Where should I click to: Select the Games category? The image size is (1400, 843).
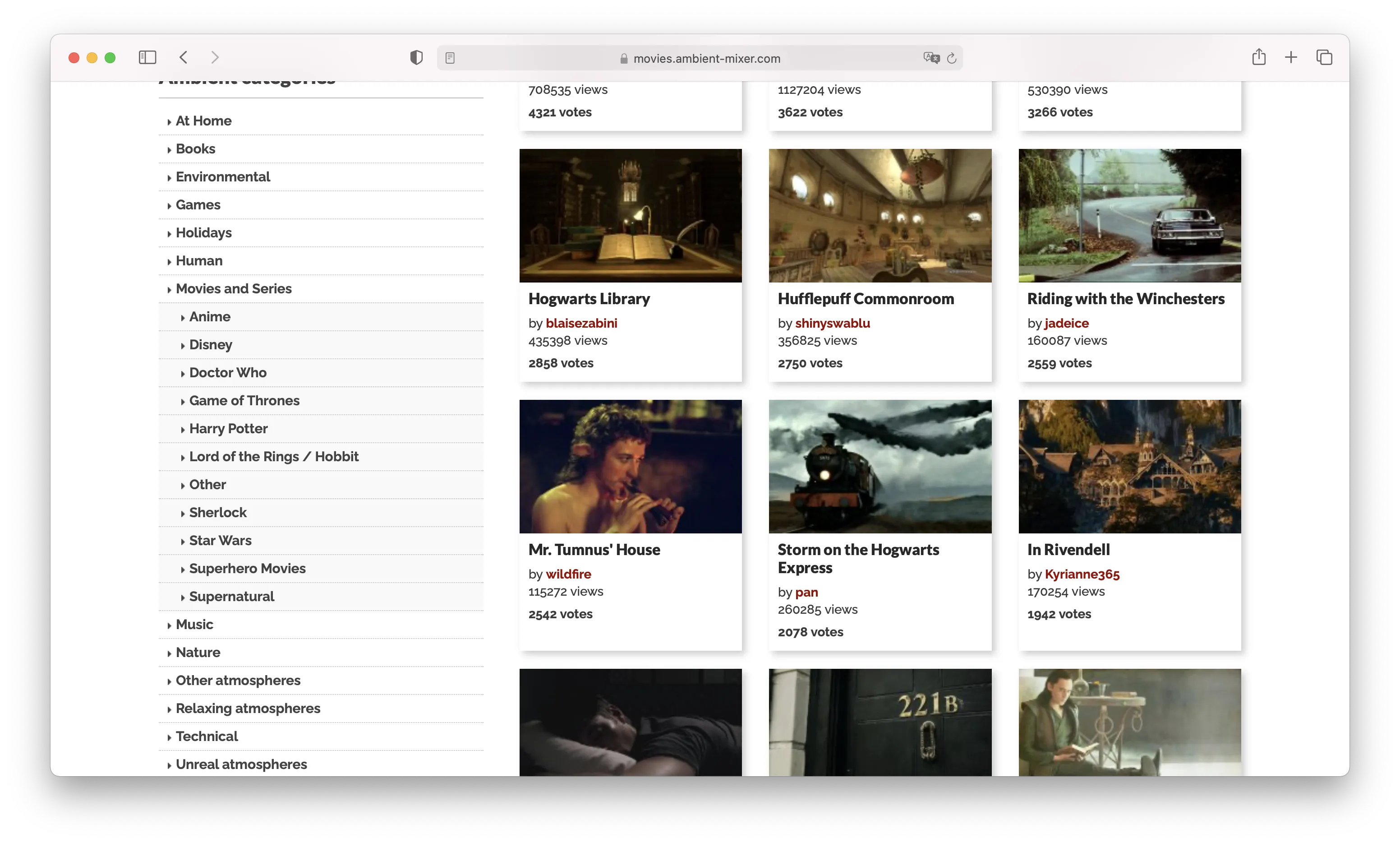pos(198,204)
